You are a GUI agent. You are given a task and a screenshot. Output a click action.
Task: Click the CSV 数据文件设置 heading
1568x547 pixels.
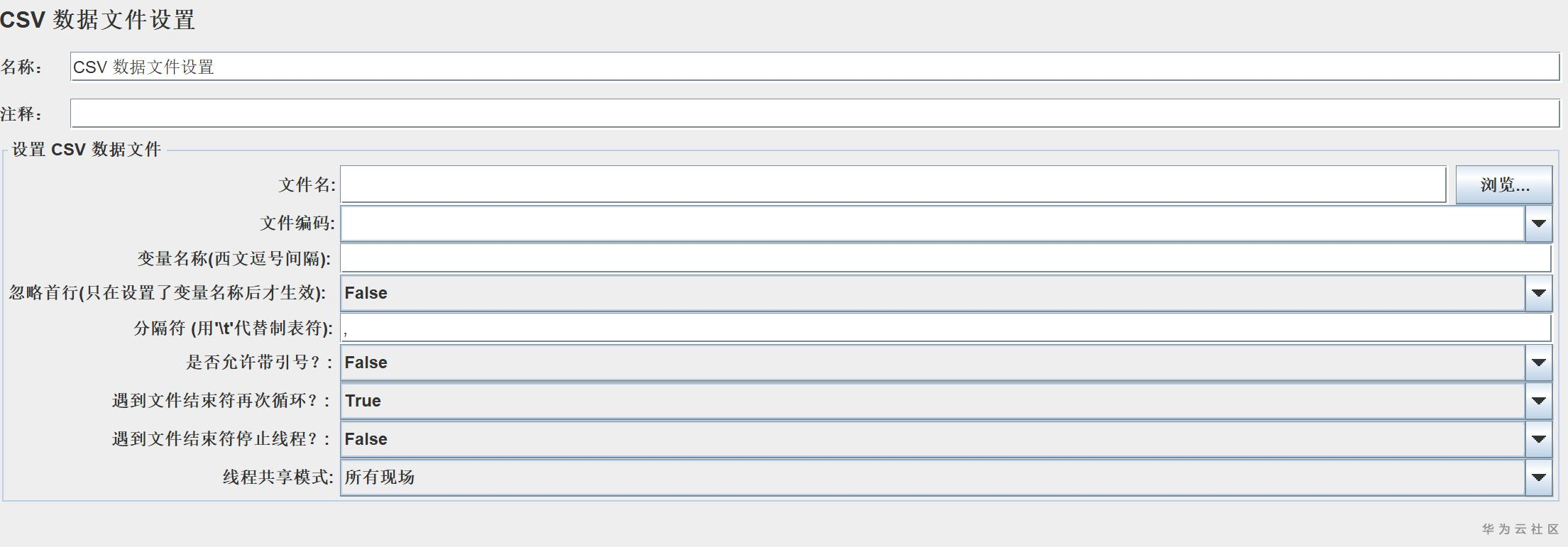[98, 20]
